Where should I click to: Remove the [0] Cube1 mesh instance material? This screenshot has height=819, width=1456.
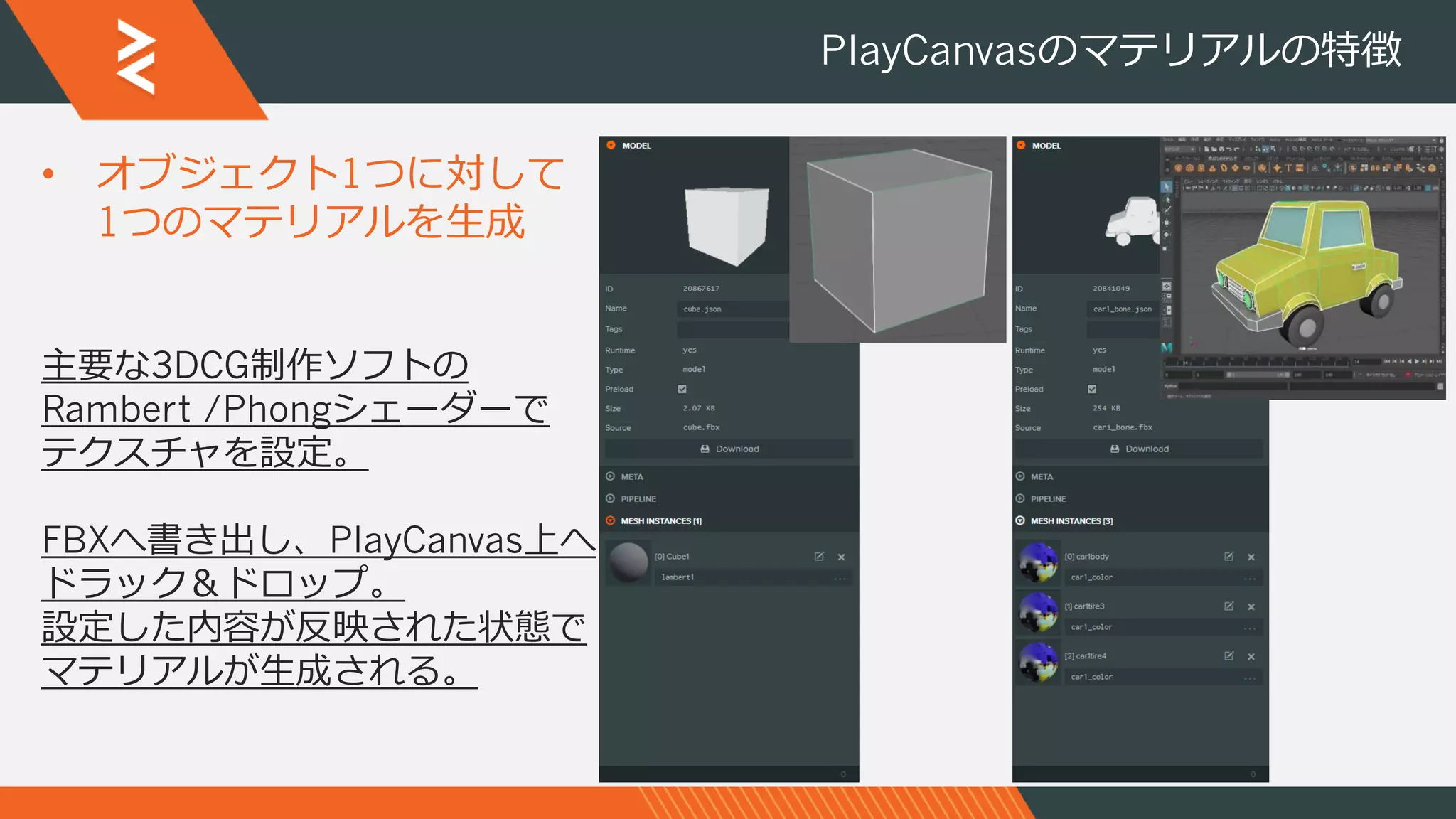point(842,557)
